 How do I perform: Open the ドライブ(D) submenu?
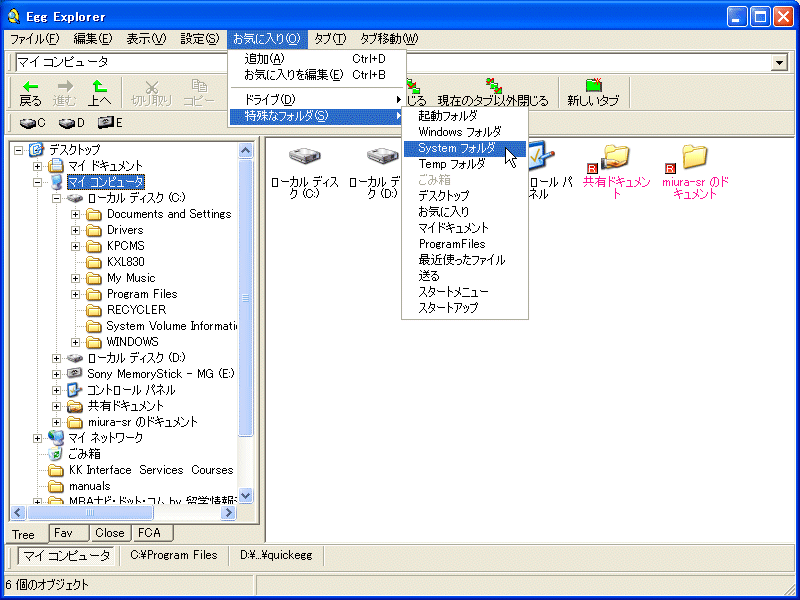click(x=316, y=99)
